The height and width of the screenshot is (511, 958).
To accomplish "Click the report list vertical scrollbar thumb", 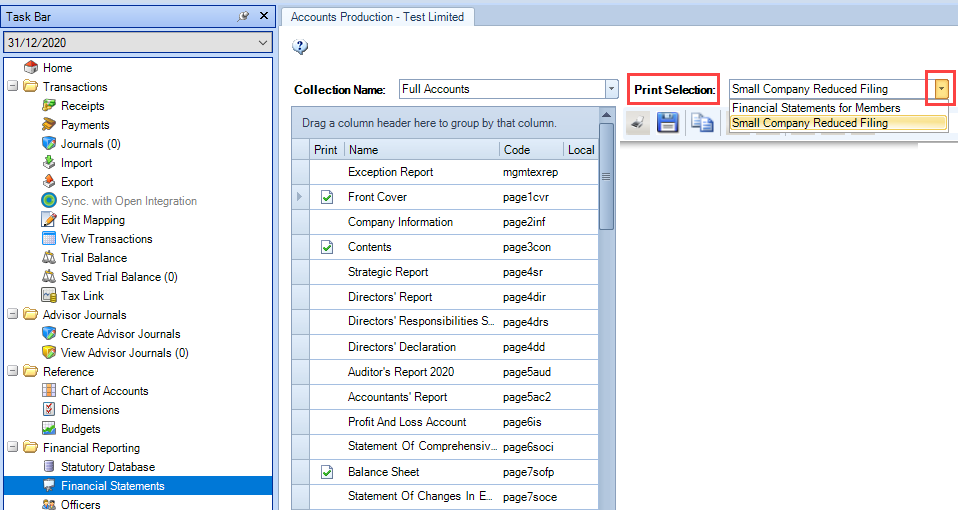I will click(606, 177).
